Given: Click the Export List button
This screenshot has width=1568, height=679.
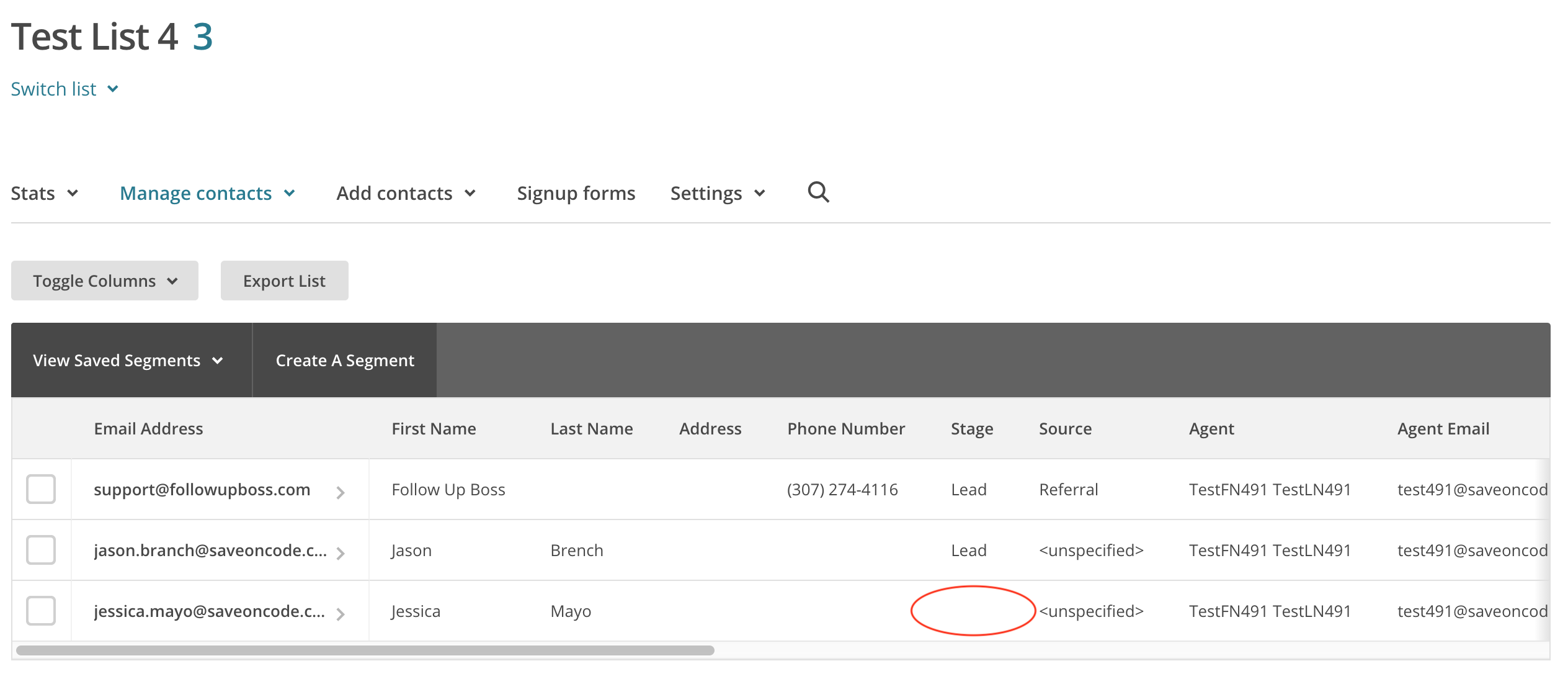Looking at the screenshot, I should [284, 281].
